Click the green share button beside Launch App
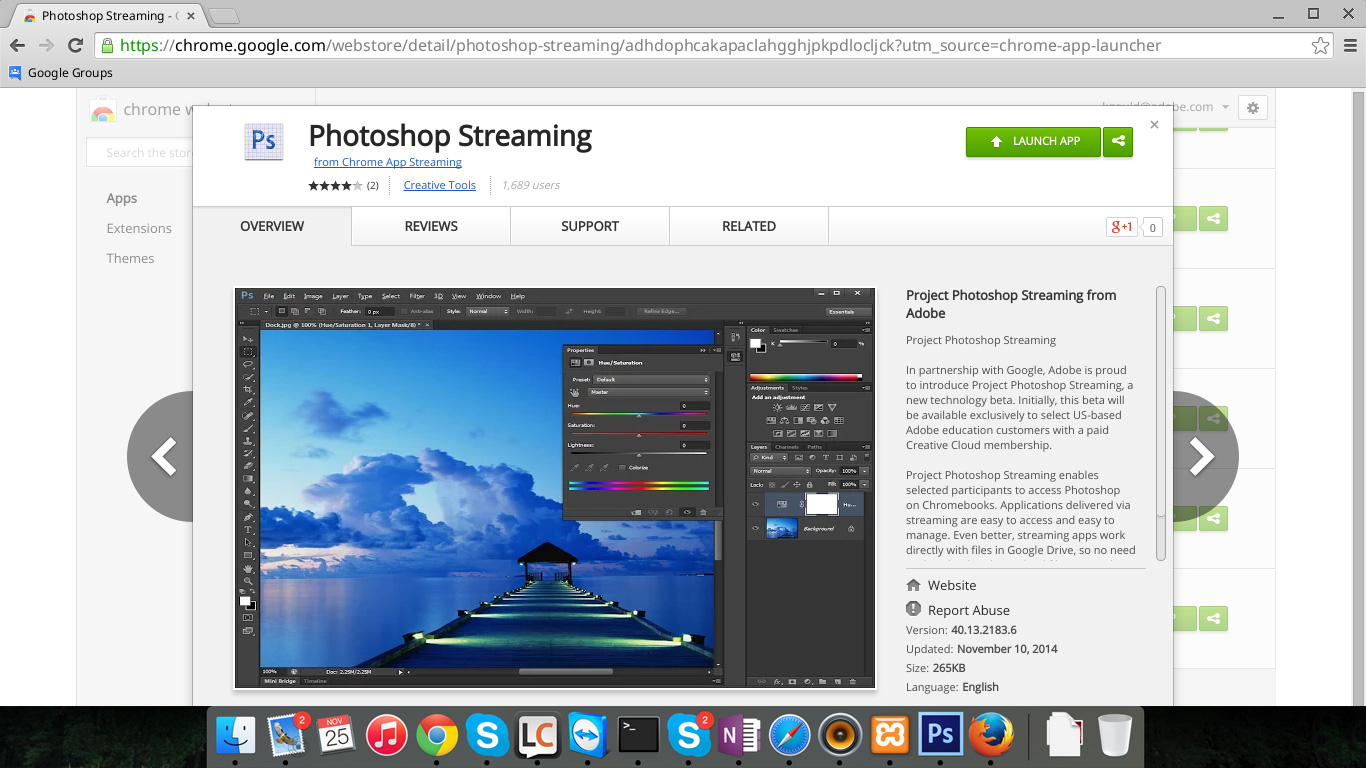The image size is (1366, 768). coord(1118,142)
